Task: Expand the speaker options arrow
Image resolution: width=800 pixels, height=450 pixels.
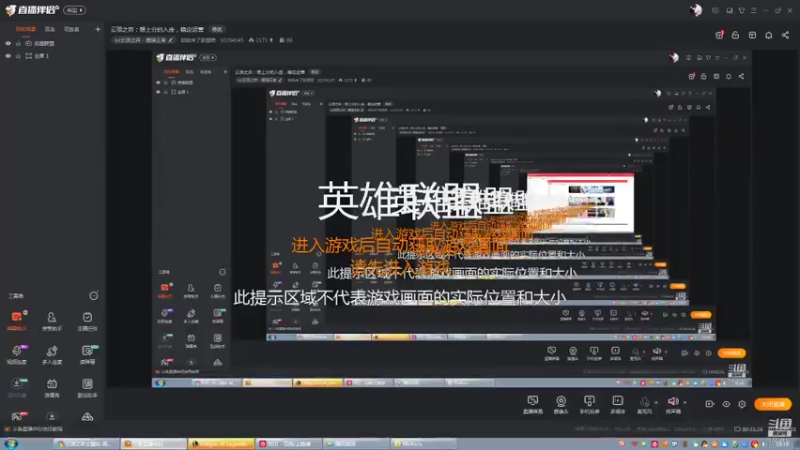Action: point(685,403)
